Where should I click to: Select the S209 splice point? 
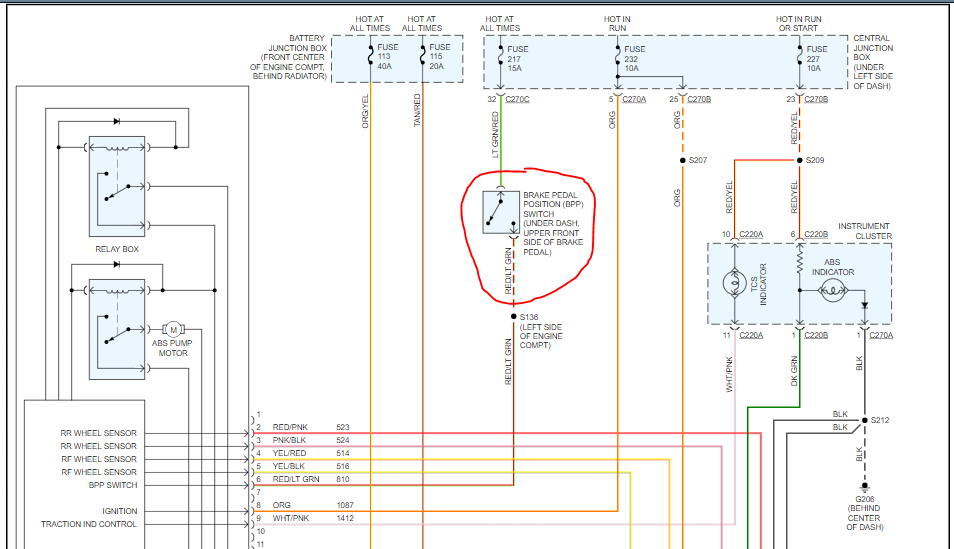point(799,160)
